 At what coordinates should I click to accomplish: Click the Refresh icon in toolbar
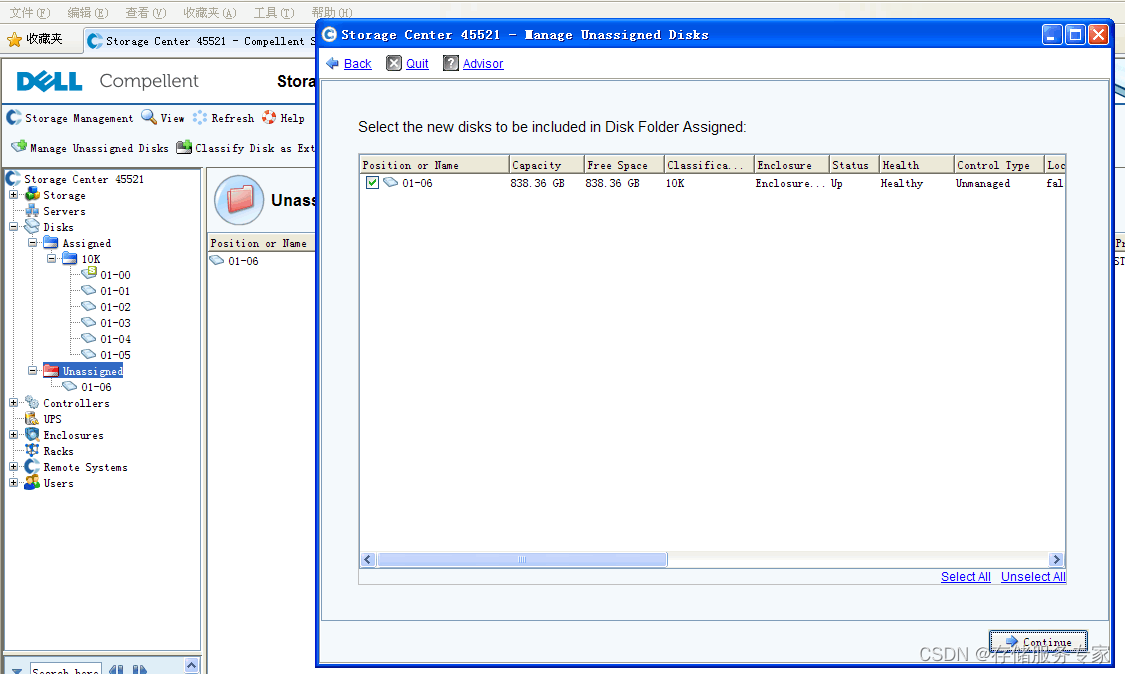(x=199, y=117)
